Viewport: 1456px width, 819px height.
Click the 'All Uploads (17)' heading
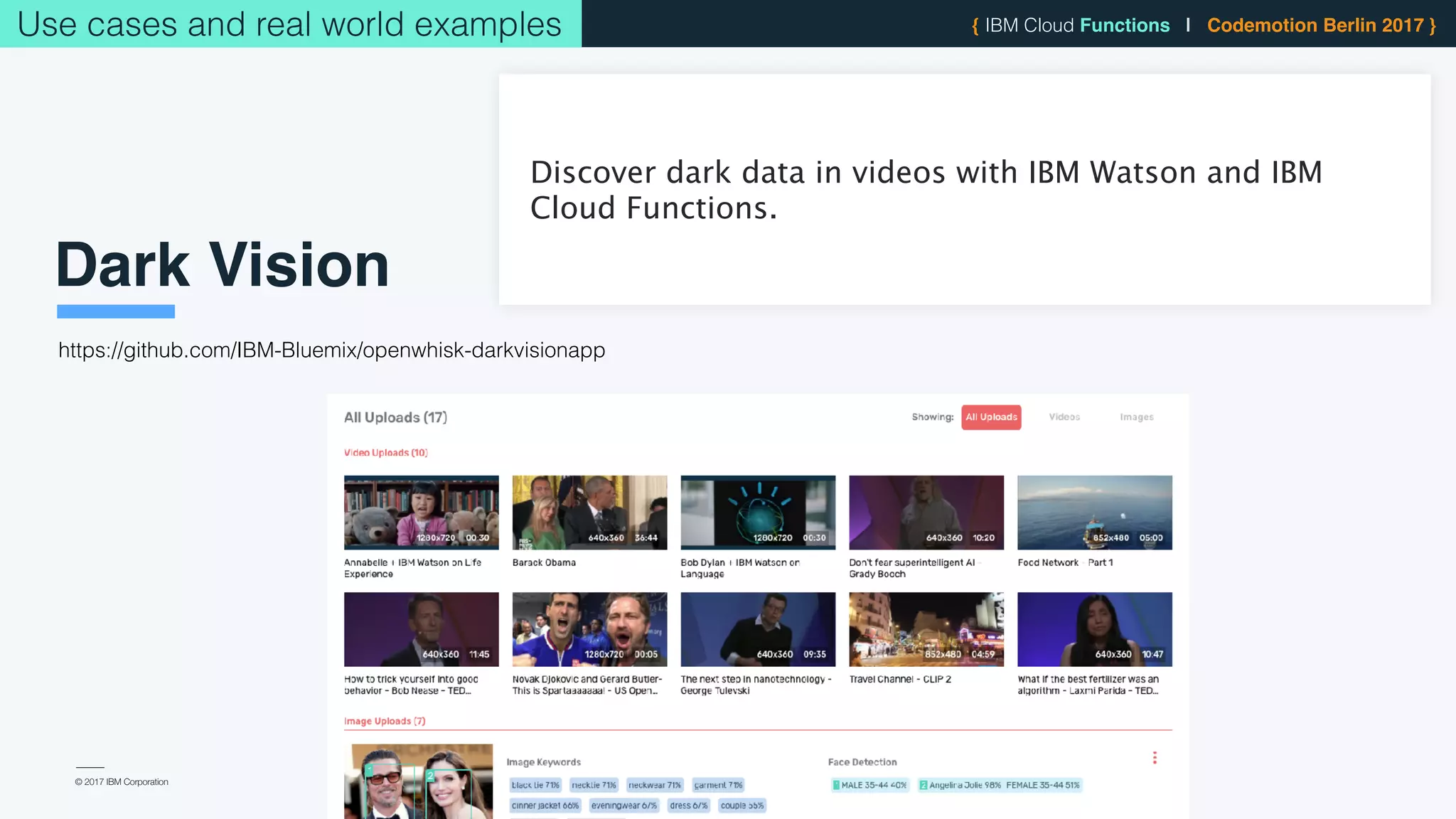[396, 417]
